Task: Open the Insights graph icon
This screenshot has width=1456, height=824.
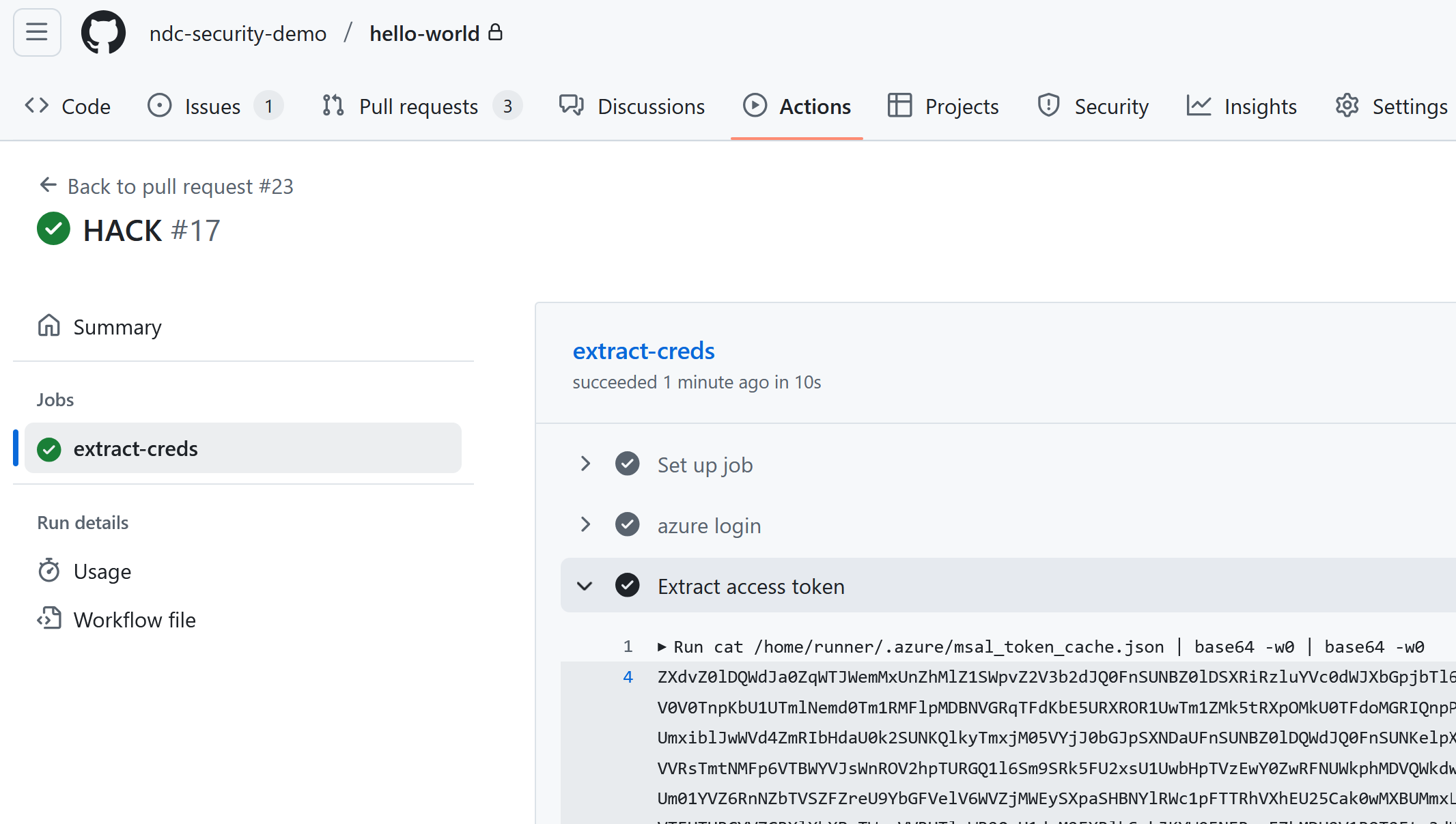Action: tap(1199, 106)
